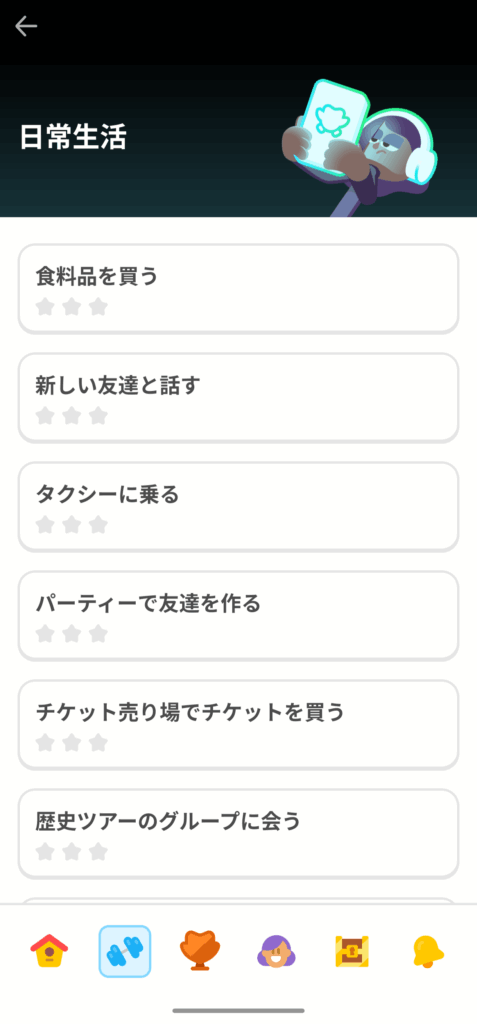Open the 食料品を買う lesson
The width and height of the screenshot is (477, 1024).
238,289
